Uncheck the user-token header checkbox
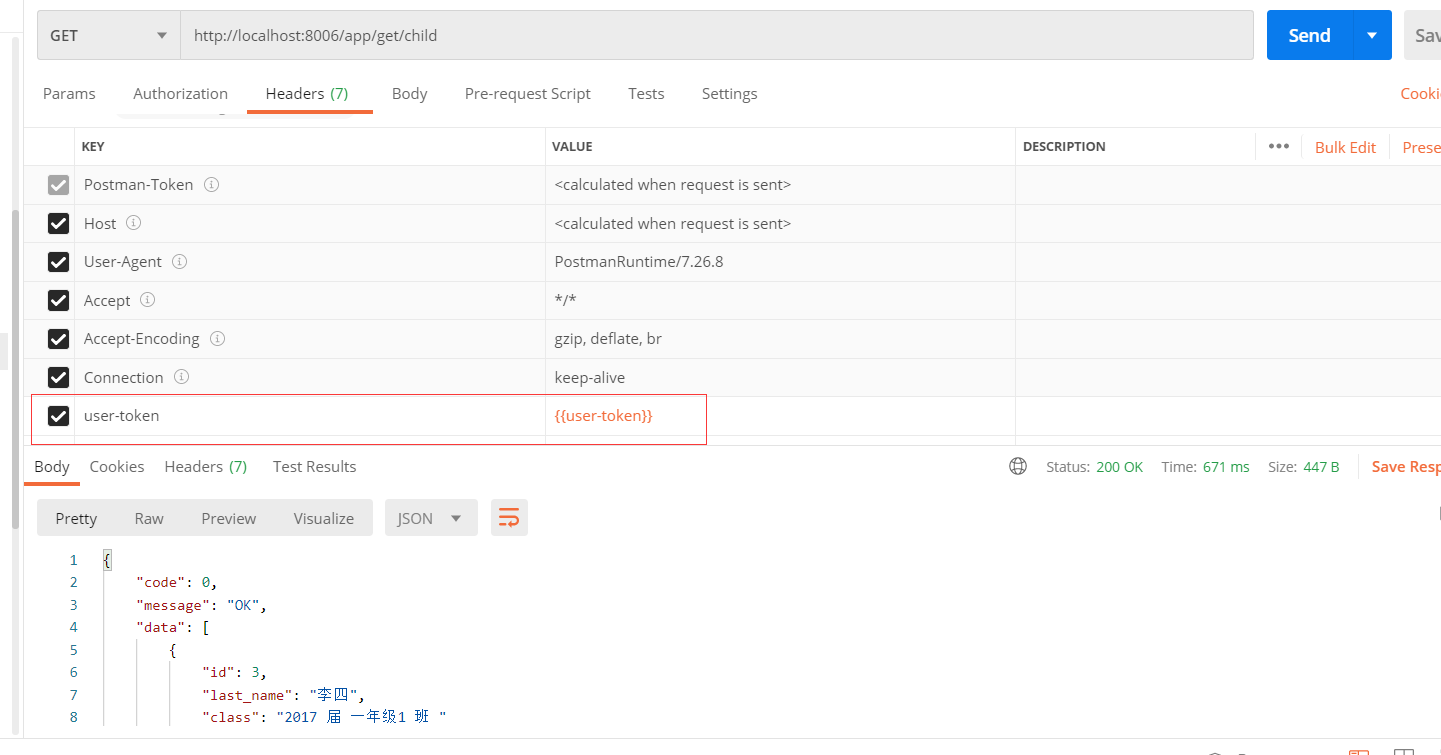1441x755 pixels. click(x=58, y=416)
